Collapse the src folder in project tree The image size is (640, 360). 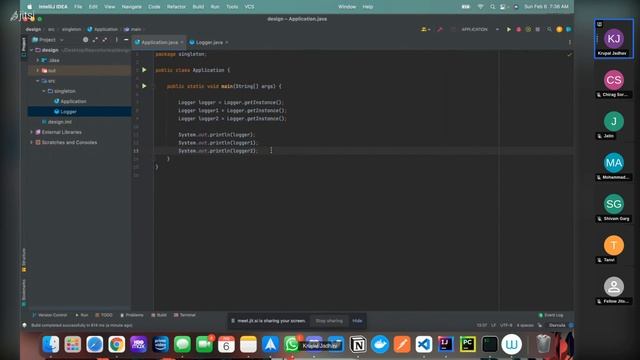(x=38, y=81)
